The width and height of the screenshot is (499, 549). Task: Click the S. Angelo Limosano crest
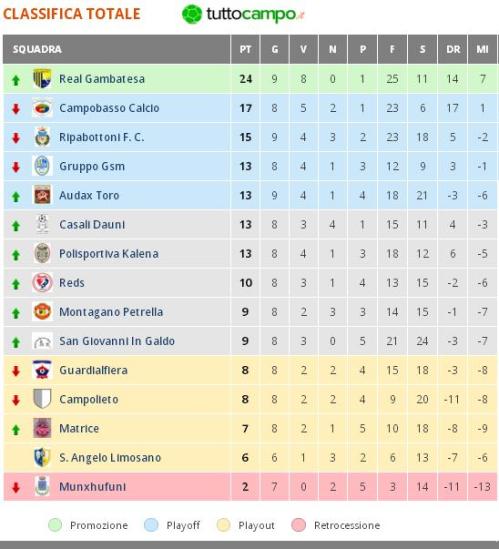(42, 457)
